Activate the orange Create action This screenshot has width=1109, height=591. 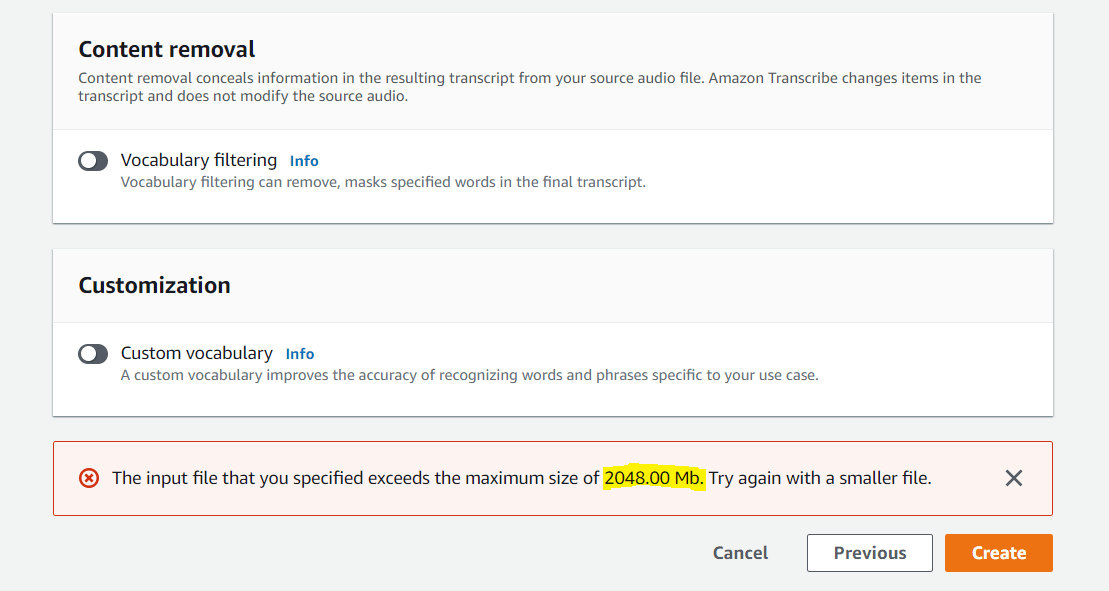click(998, 552)
